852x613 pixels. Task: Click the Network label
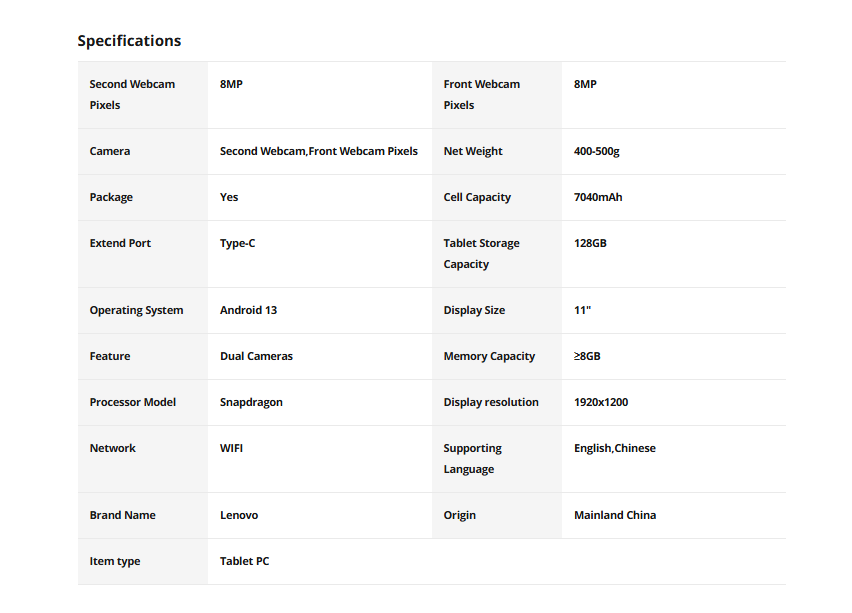[112, 448]
